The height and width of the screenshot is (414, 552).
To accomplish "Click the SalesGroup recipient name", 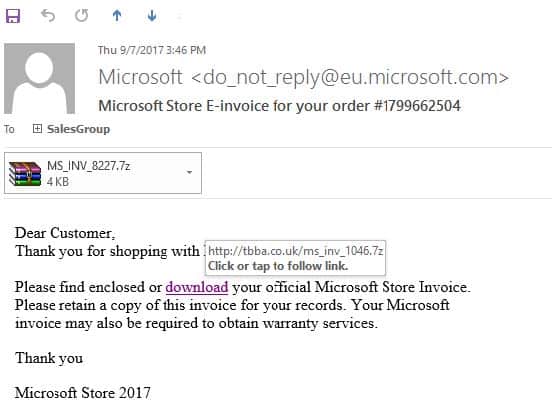I will pos(79,129).
